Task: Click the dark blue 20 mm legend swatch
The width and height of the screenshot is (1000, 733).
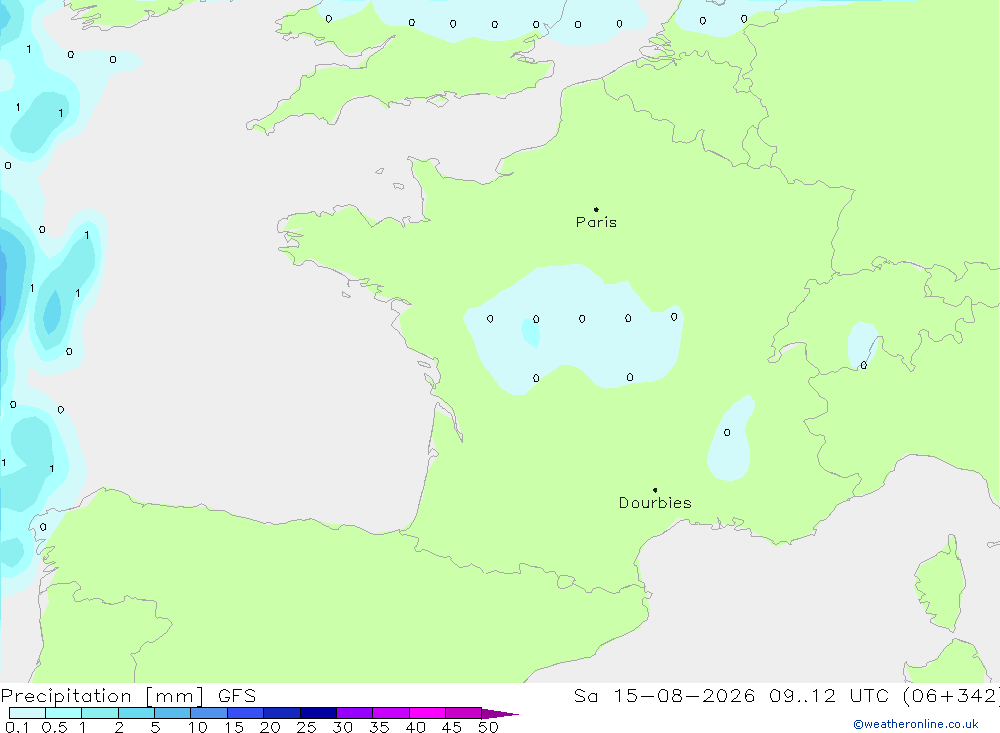Action: [x=282, y=713]
